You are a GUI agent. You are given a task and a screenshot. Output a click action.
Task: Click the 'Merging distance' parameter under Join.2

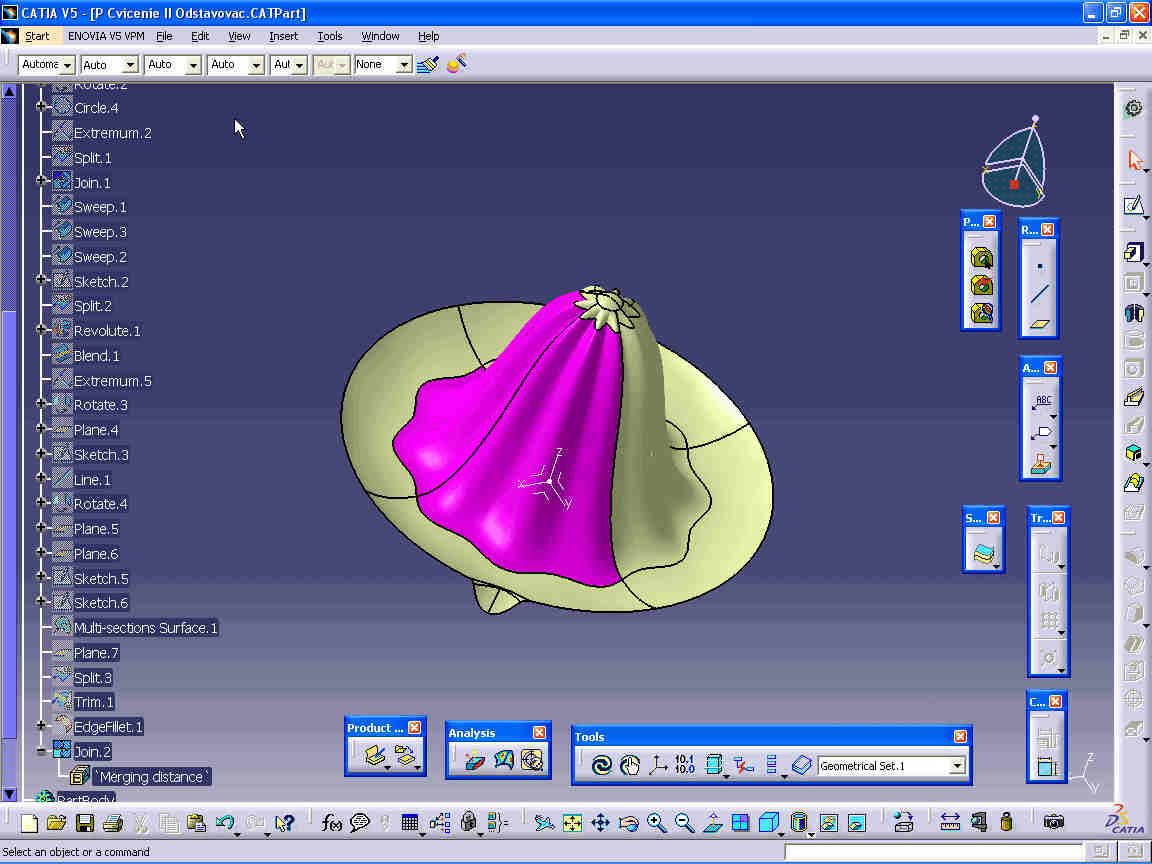point(153,777)
